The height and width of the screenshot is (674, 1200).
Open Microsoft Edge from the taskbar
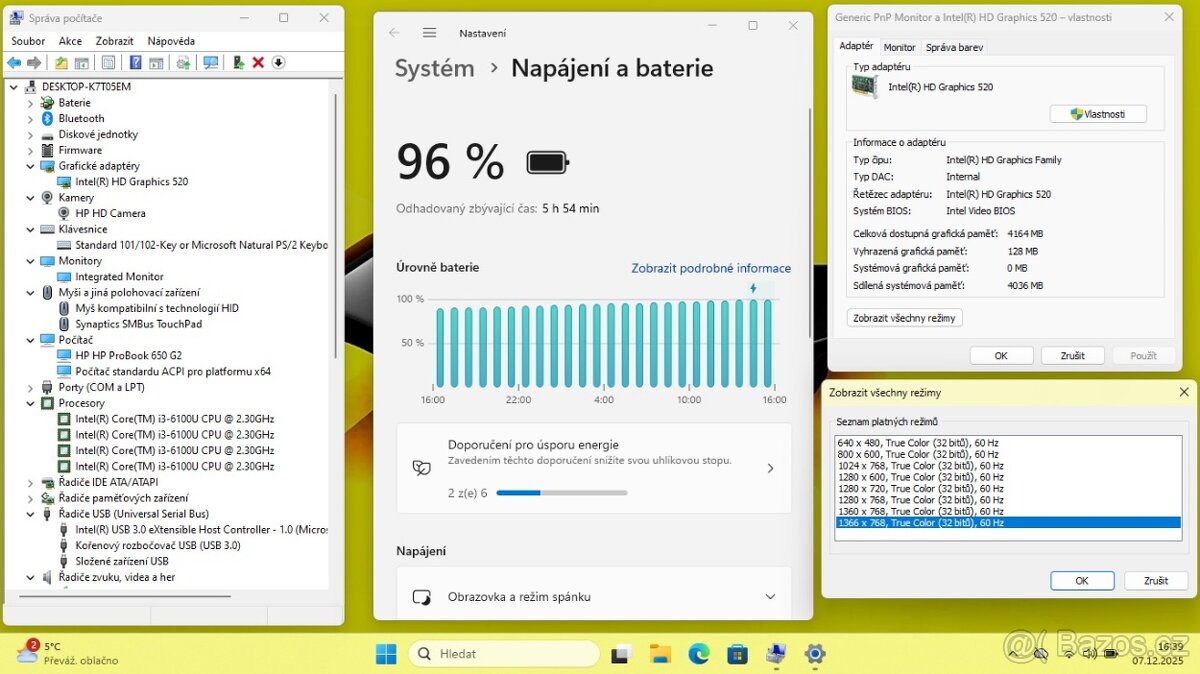[698, 653]
